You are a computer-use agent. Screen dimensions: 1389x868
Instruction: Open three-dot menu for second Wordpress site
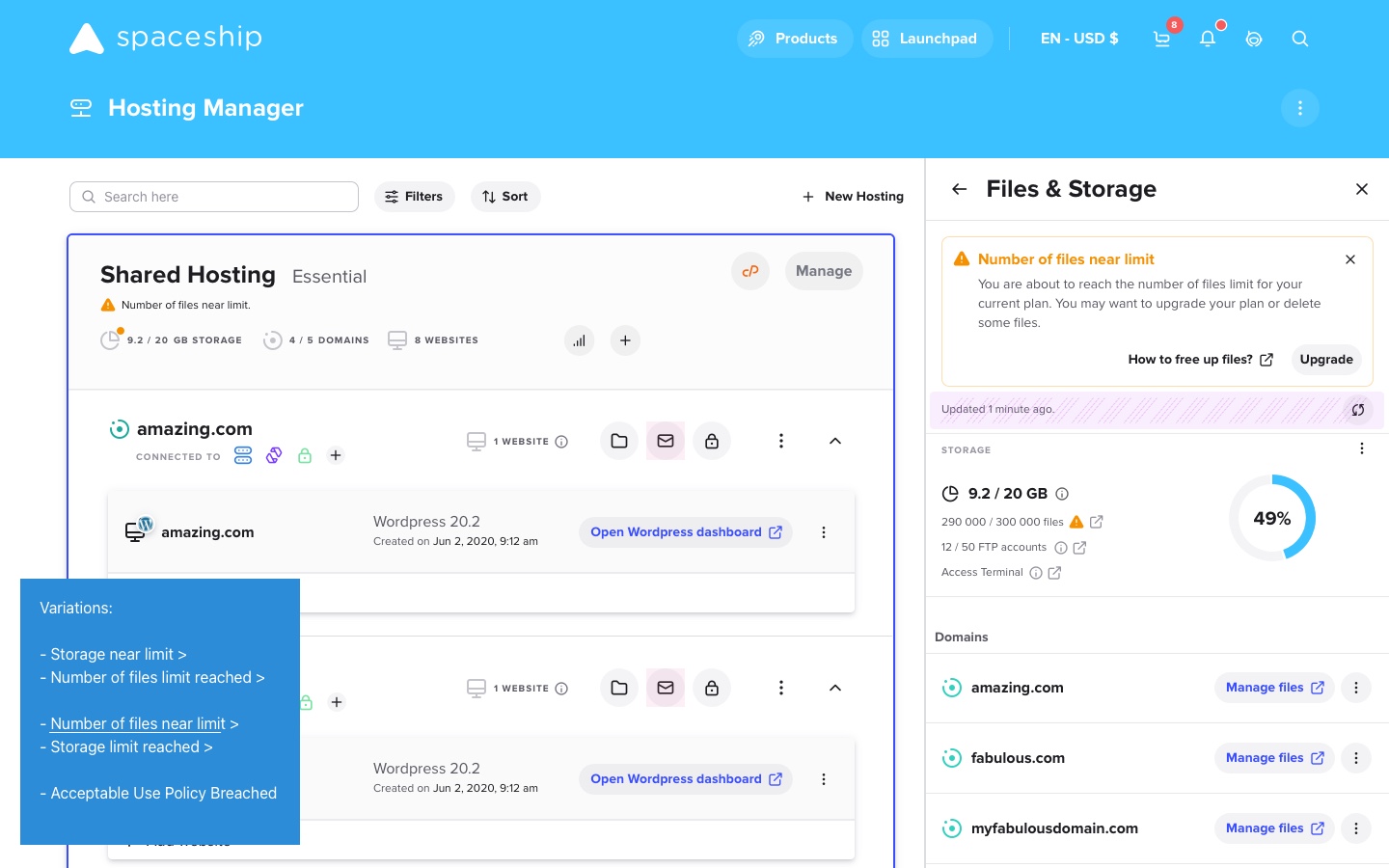coord(824,779)
